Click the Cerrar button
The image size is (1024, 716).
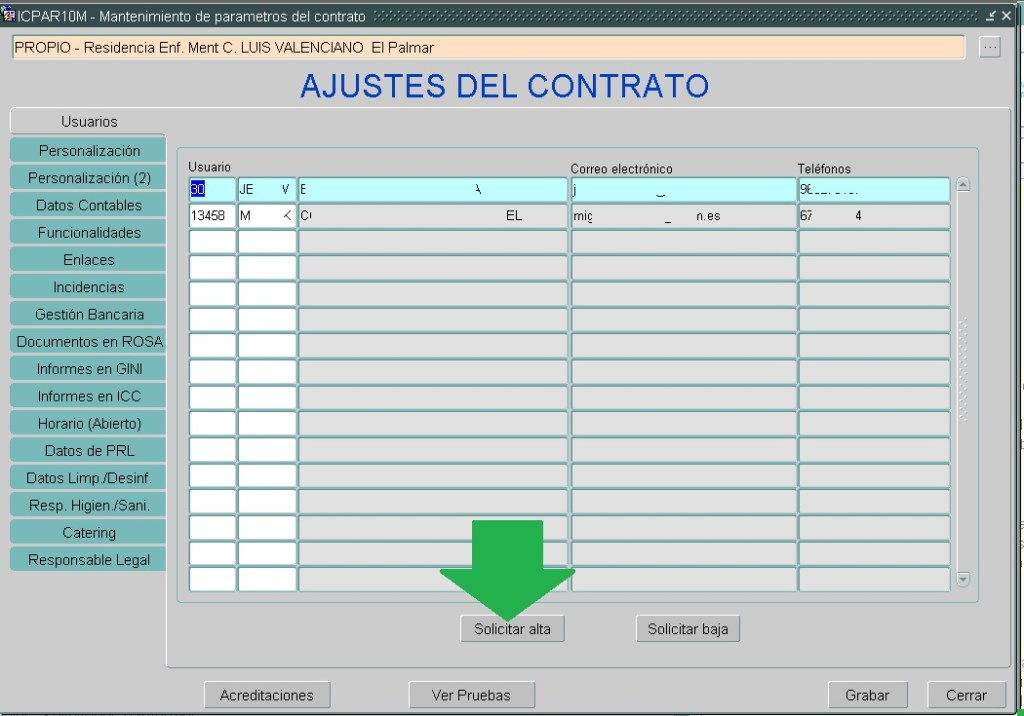point(965,695)
